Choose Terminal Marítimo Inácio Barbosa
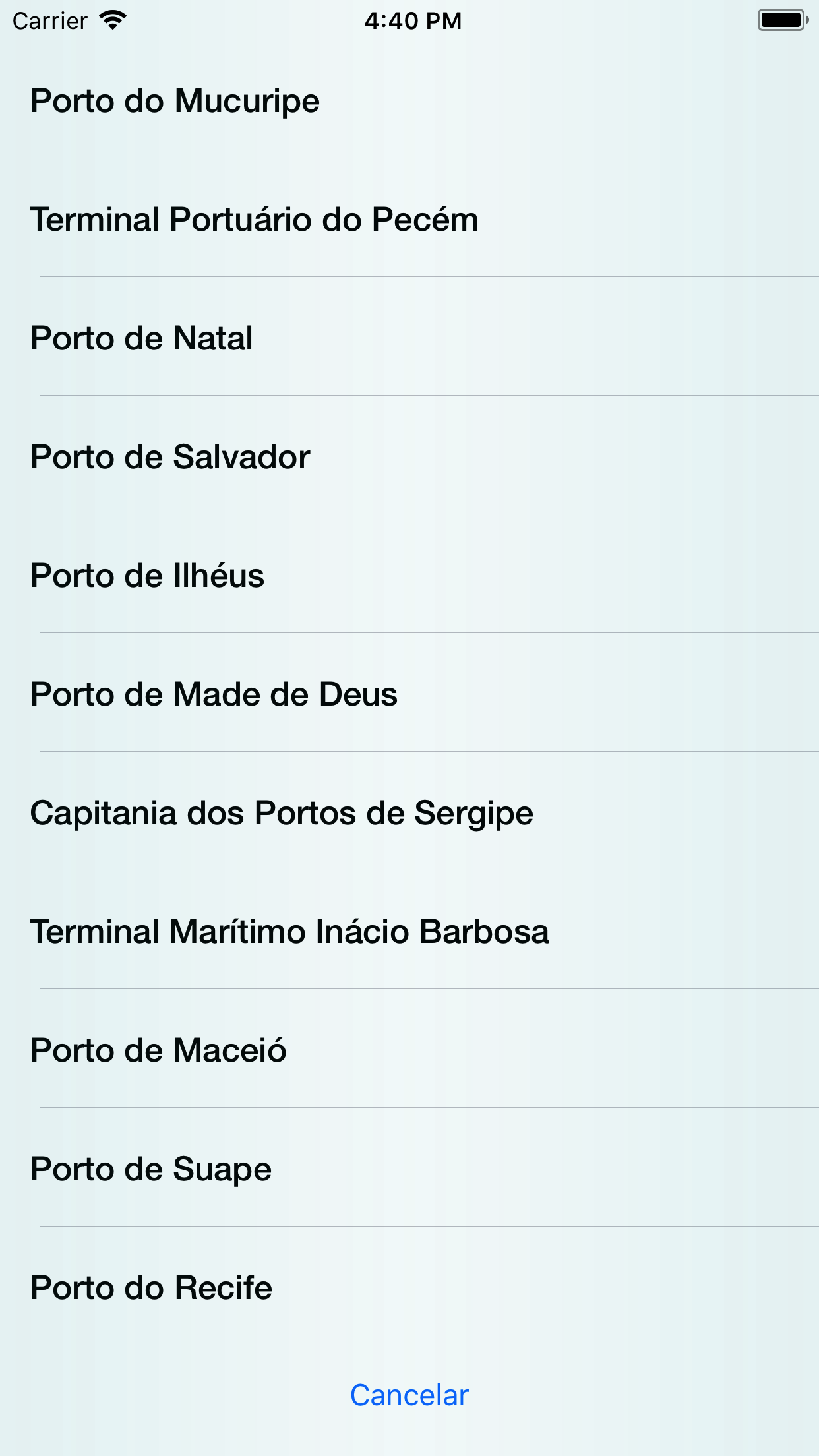 click(289, 932)
